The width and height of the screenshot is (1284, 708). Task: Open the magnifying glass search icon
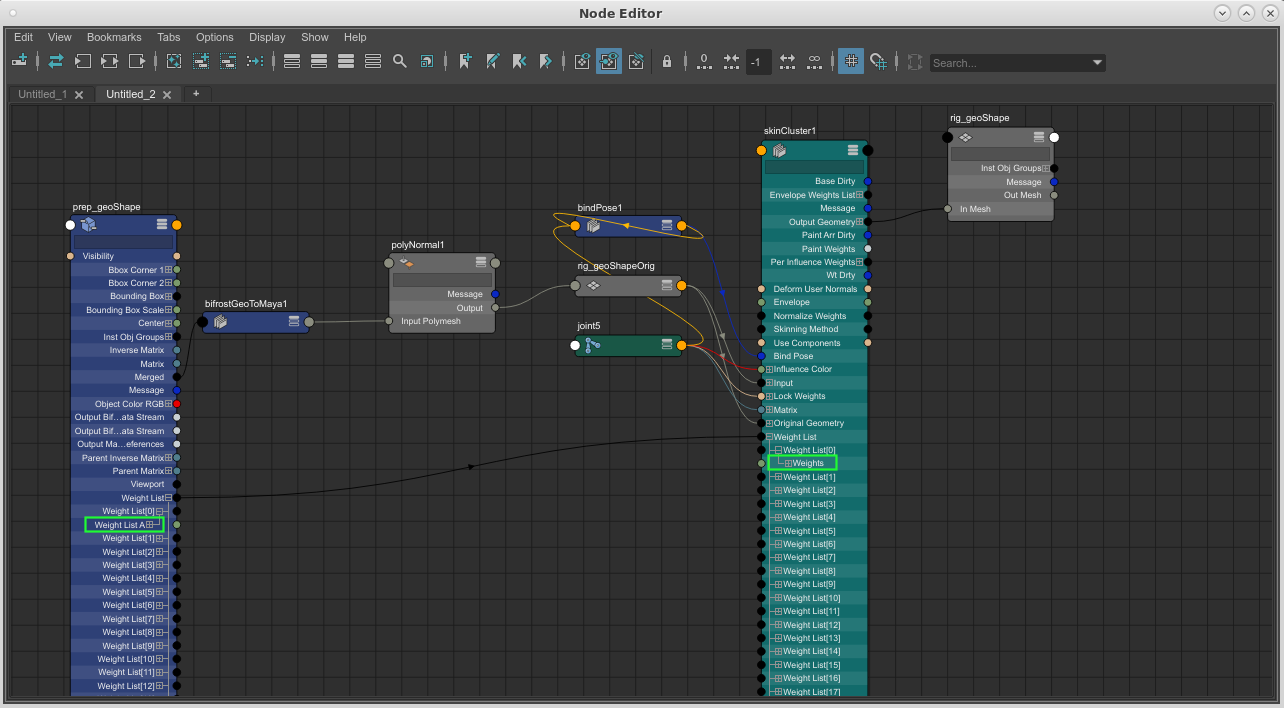click(399, 61)
